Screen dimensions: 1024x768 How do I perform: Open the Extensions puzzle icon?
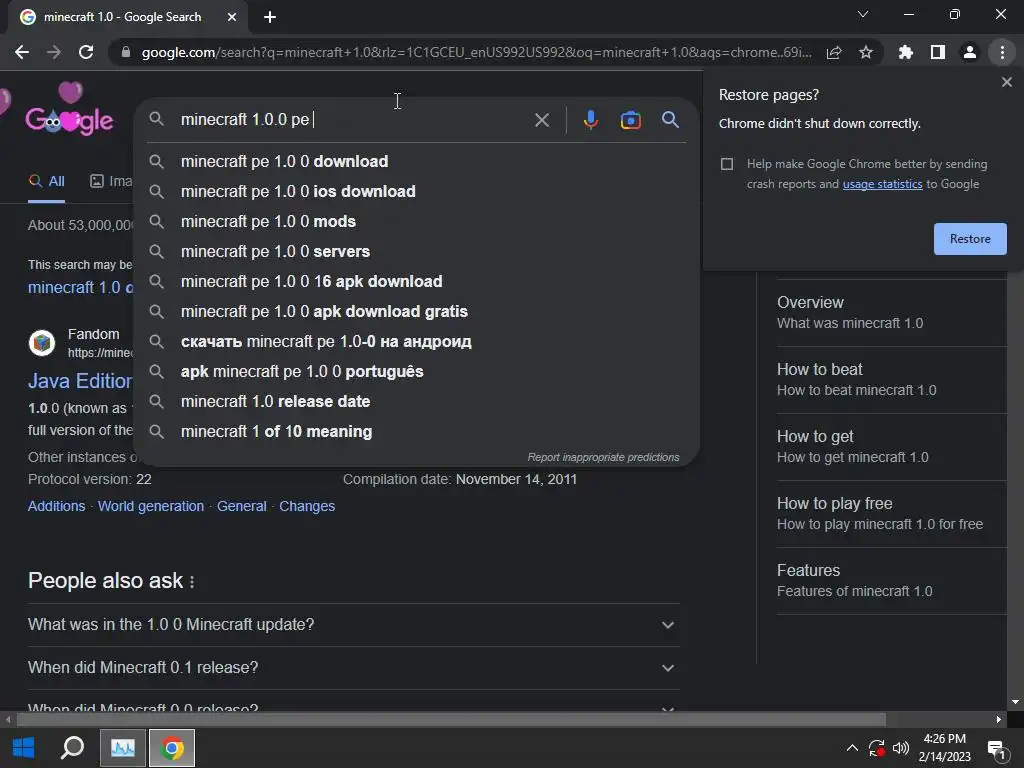(906, 52)
